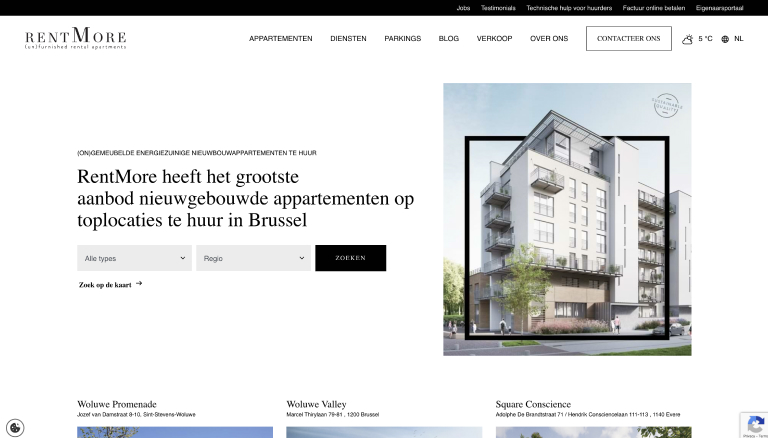Click the weather icon showing 5 °C
768x438 pixels.
(688, 39)
